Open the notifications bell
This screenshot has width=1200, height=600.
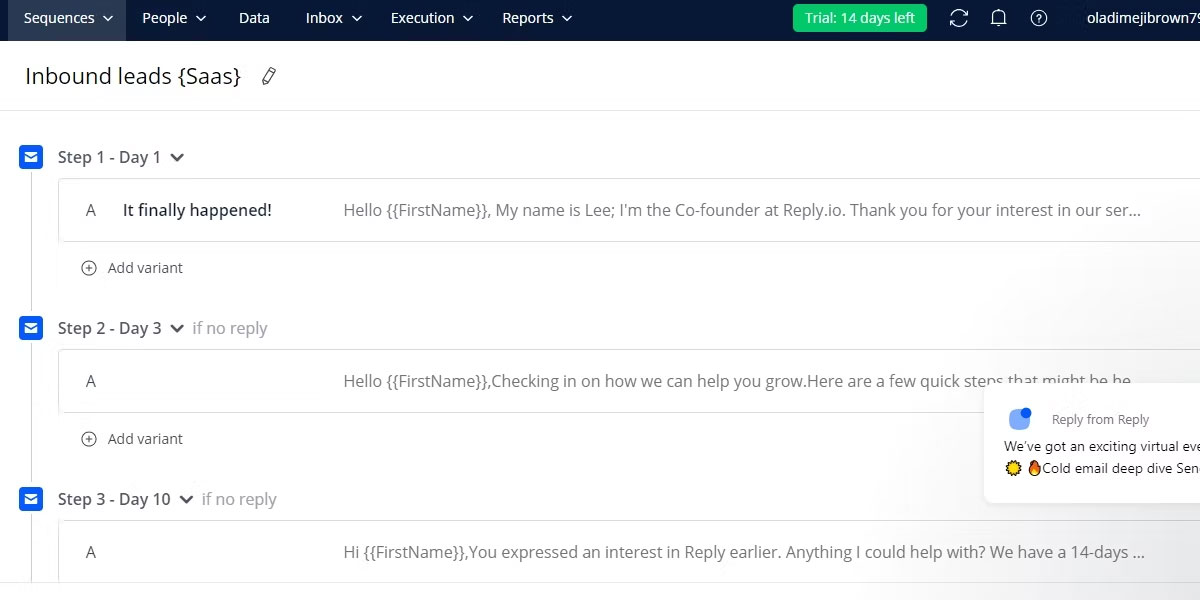pos(998,18)
